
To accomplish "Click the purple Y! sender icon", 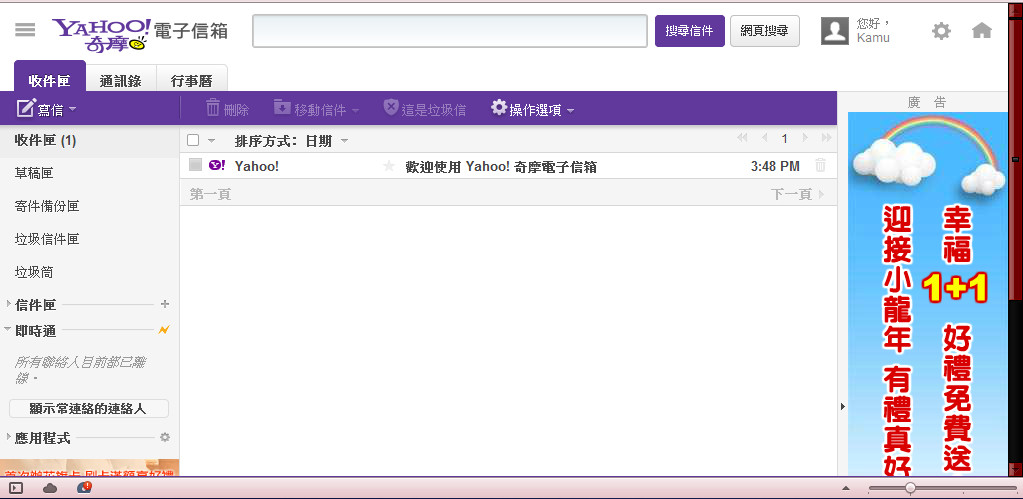I will [x=217, y=166].
